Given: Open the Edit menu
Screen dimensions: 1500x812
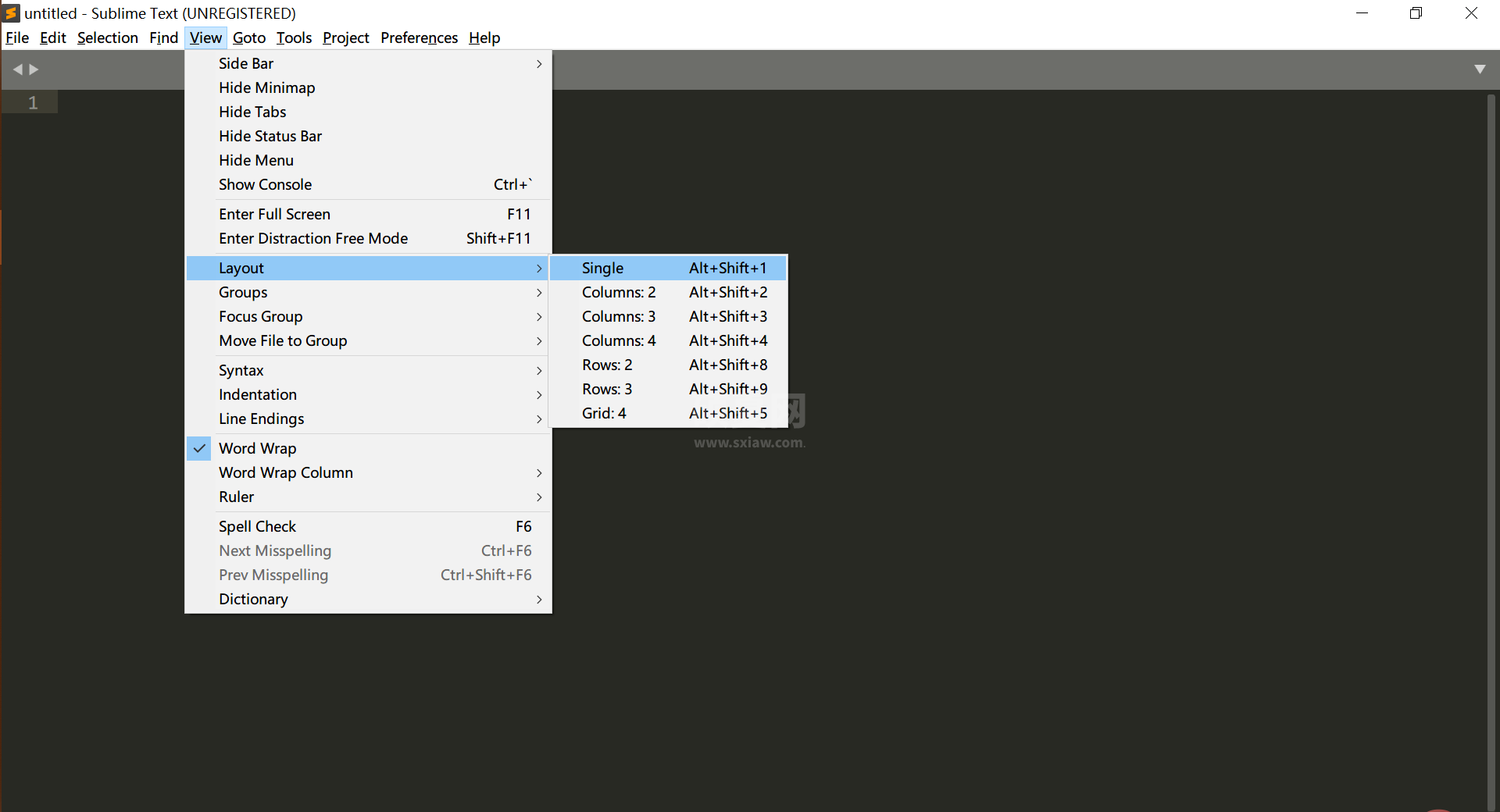Looking at the screenshot, I should (53, 37).
